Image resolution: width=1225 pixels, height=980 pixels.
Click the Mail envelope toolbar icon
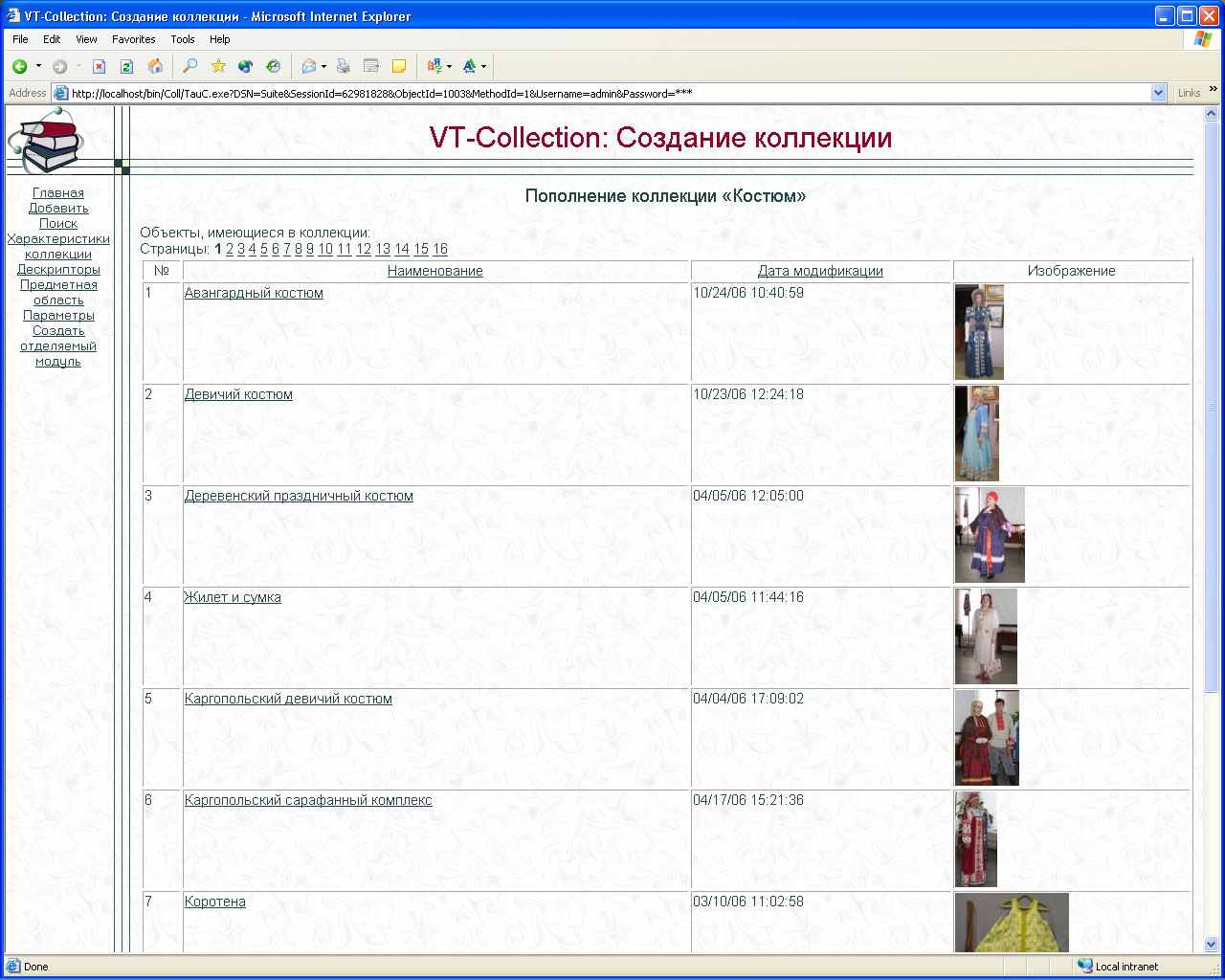coord(309,66)
